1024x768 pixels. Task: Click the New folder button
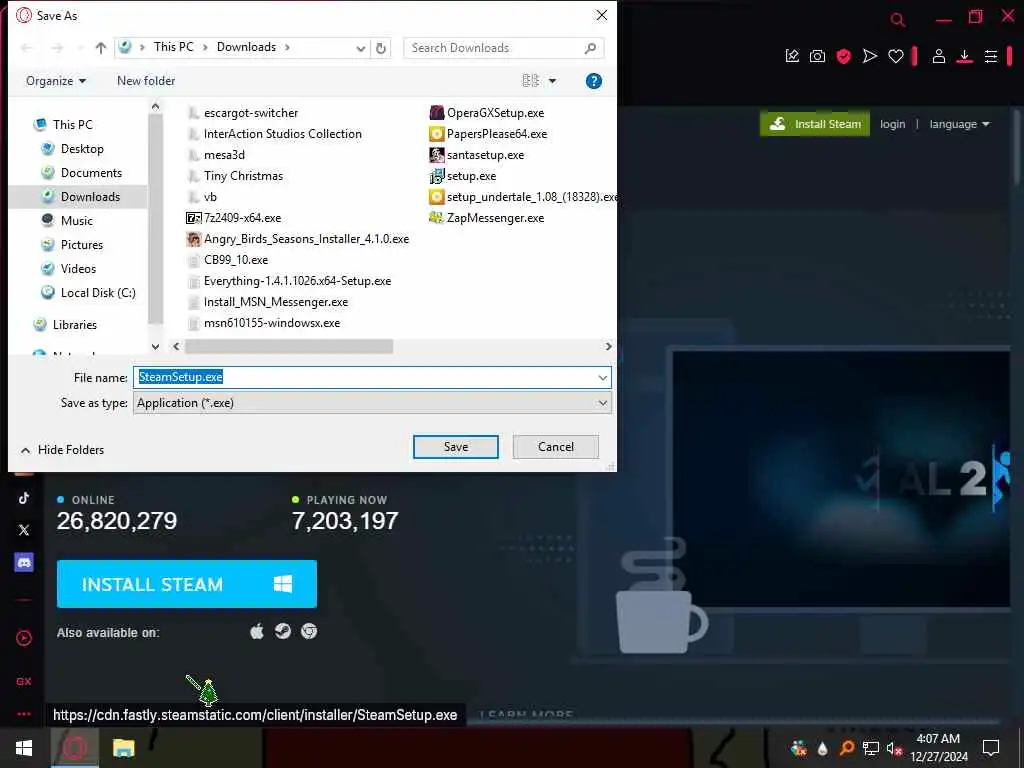point(146,81)
